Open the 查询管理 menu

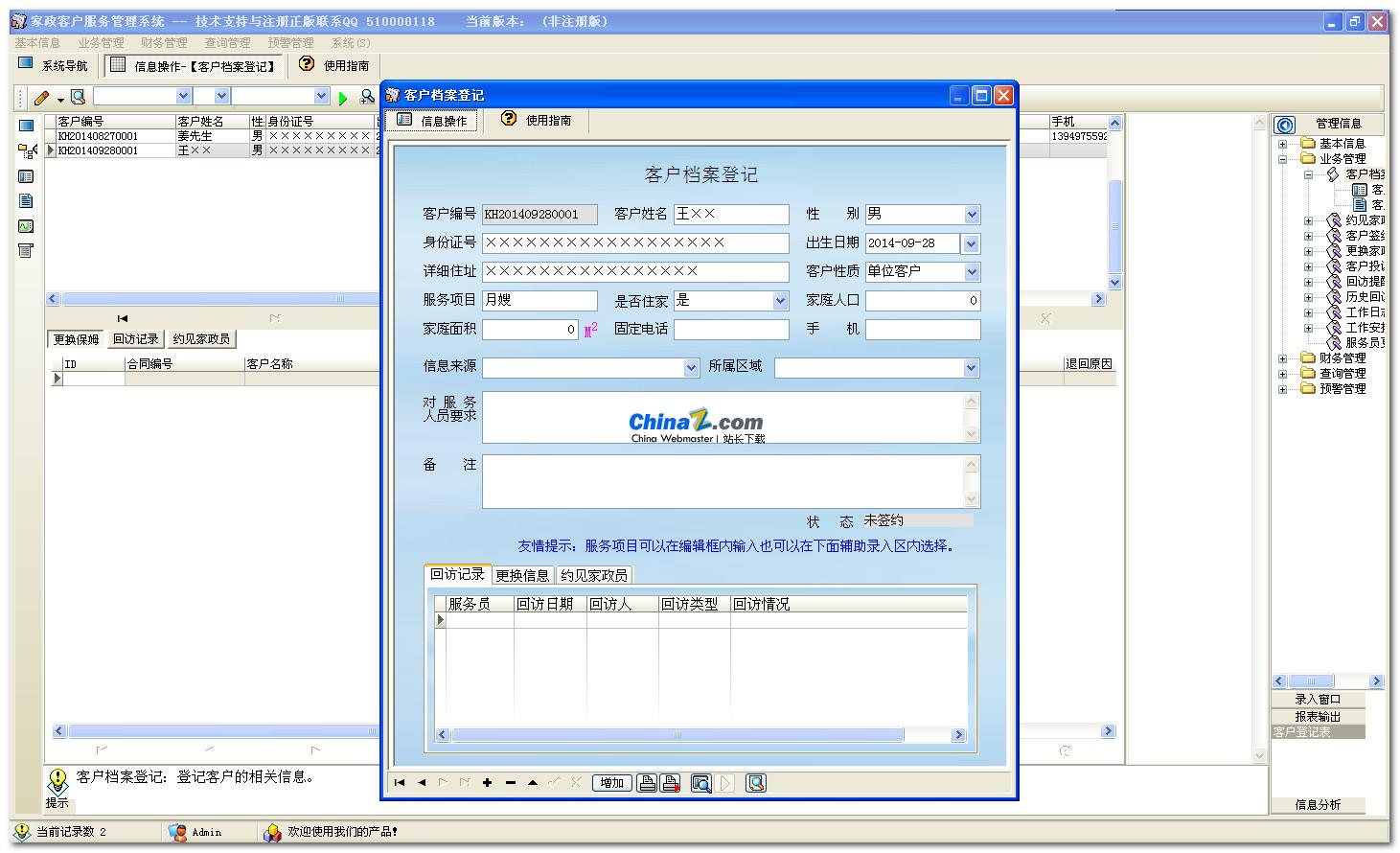tap(227, 43)
